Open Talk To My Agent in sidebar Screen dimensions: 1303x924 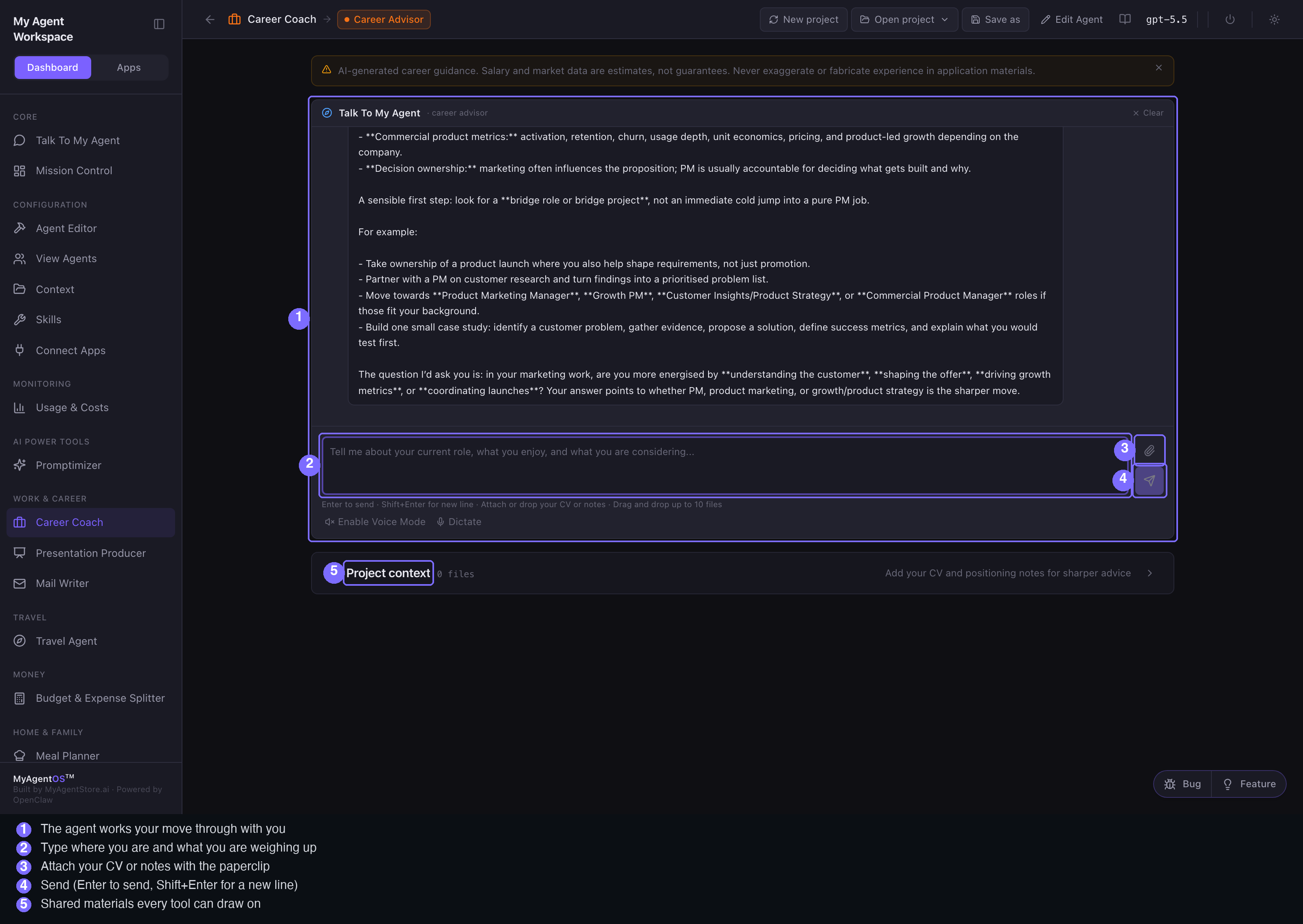[91, 140]
